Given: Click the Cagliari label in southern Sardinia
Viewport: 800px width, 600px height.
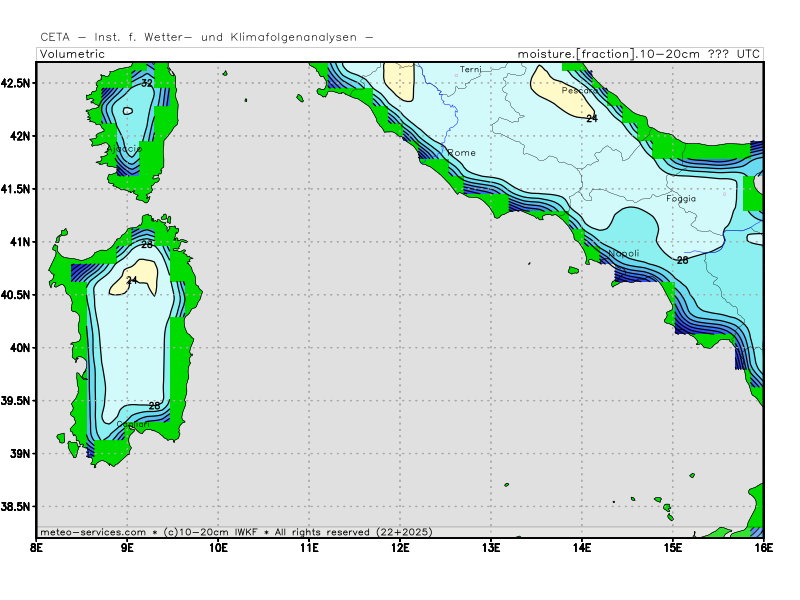Looking at the screenshot, I should coord(133,425).
